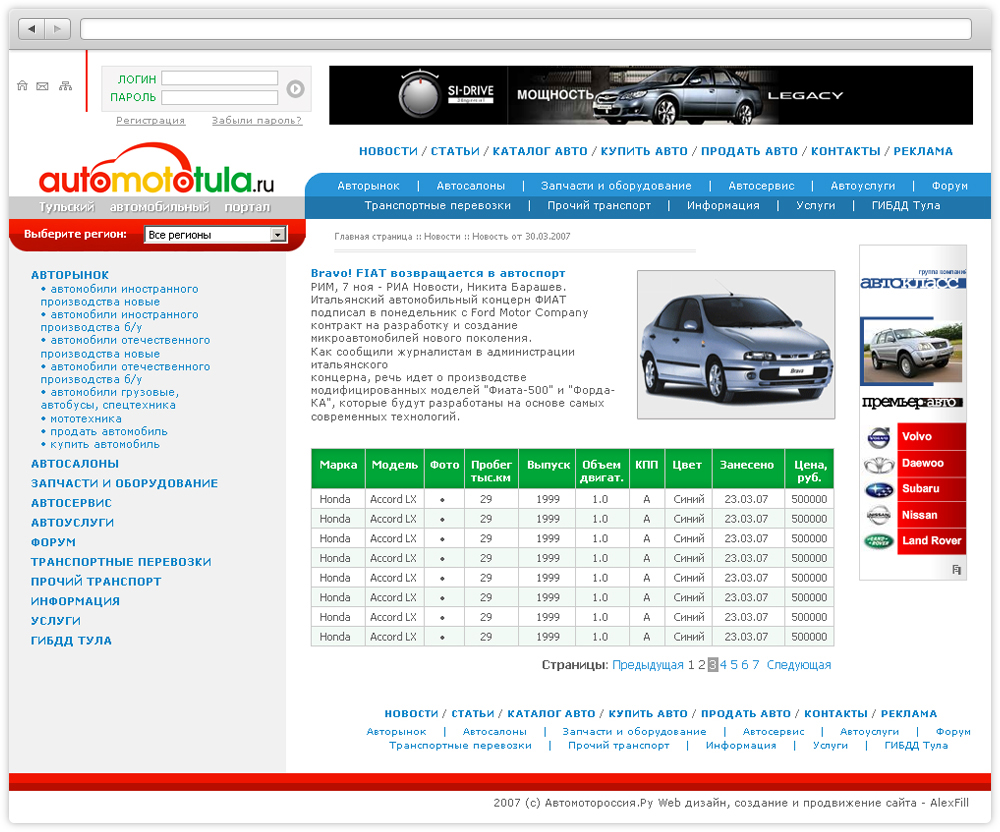Open АВТОСЕРВИС in the sidebar
1000x832 pixels.
click(x=71, y=503)
